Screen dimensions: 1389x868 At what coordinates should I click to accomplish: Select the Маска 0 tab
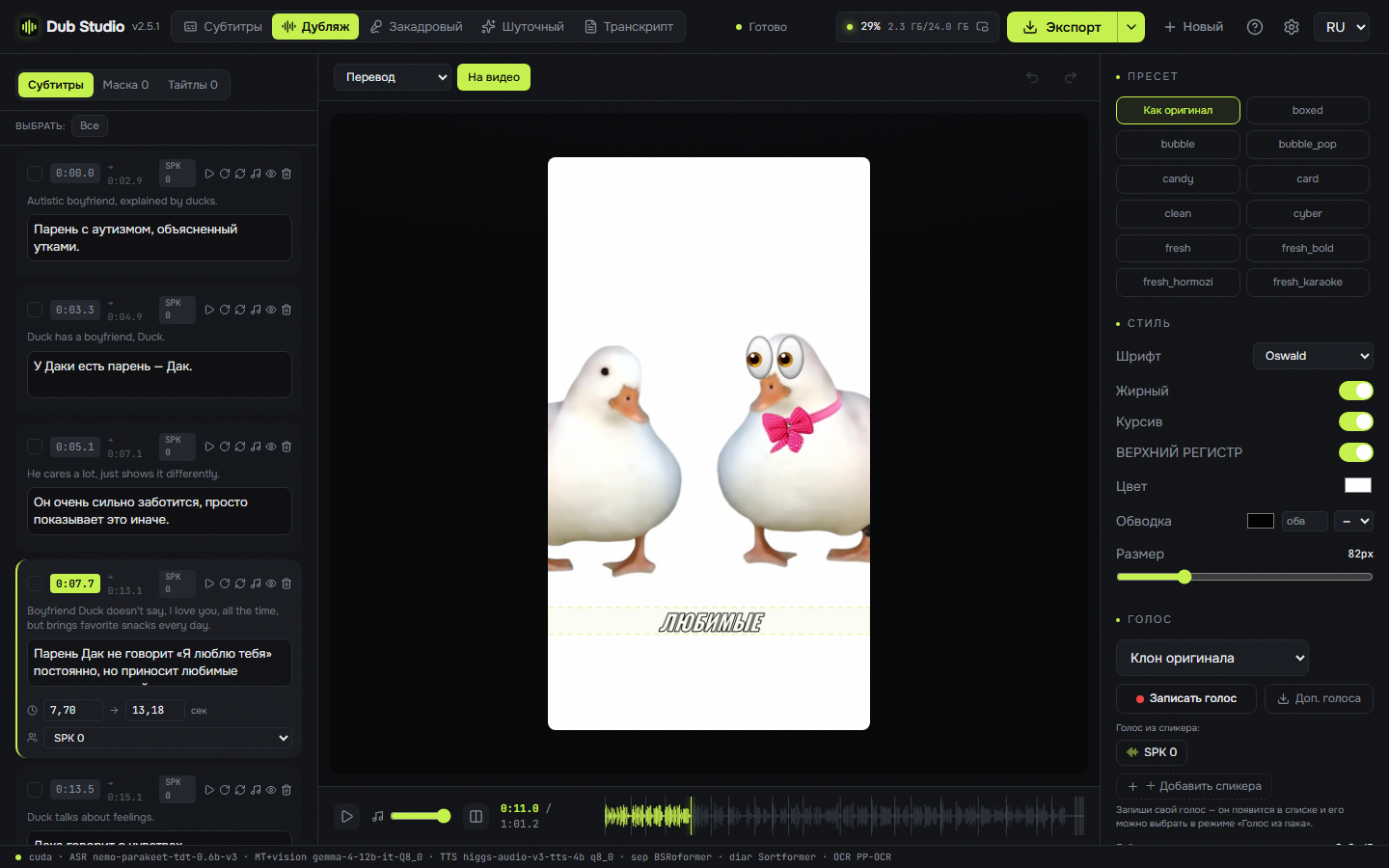tap(125, 85)
